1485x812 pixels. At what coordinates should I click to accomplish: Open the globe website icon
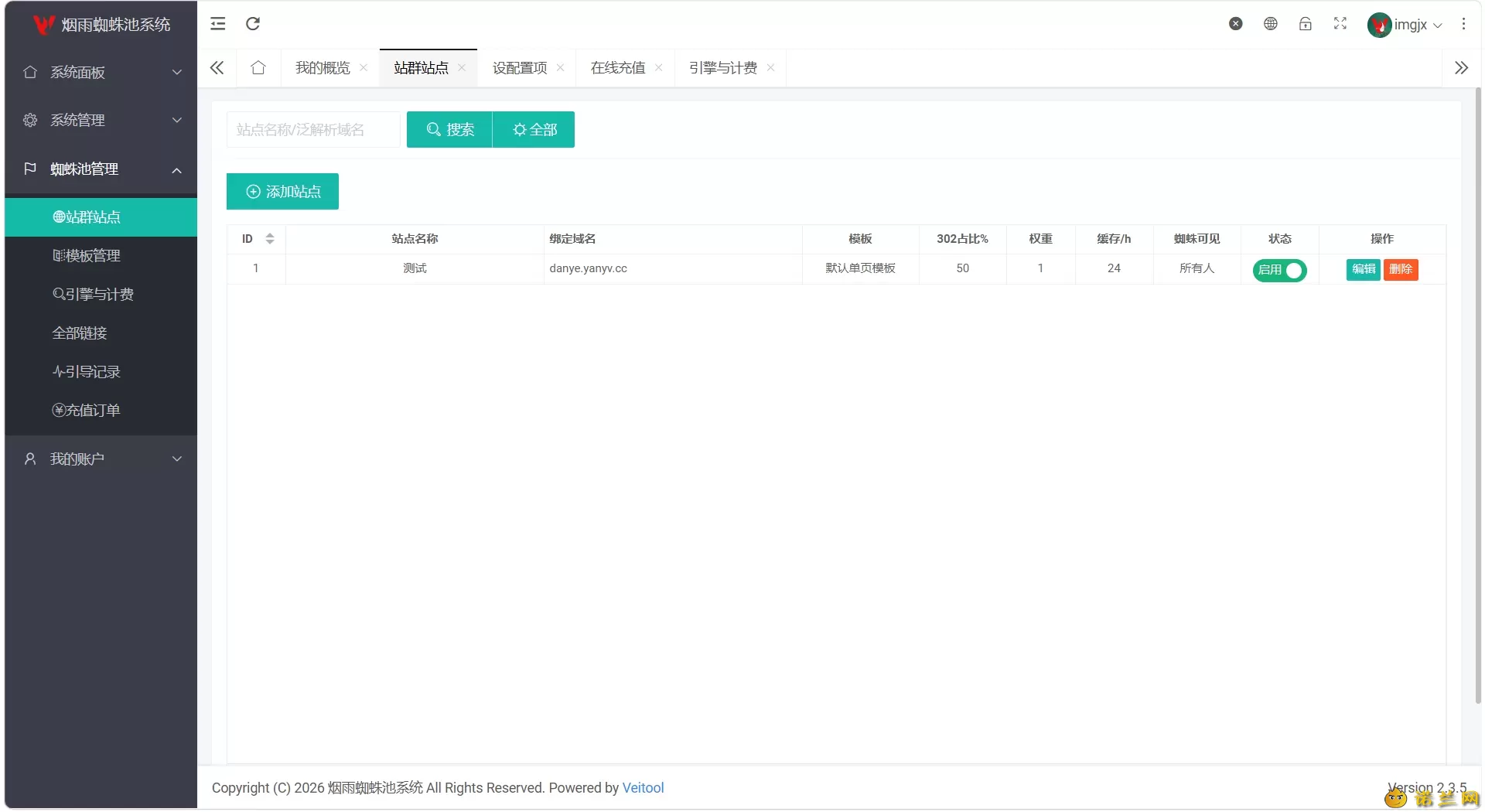[x=1271, y=24]
